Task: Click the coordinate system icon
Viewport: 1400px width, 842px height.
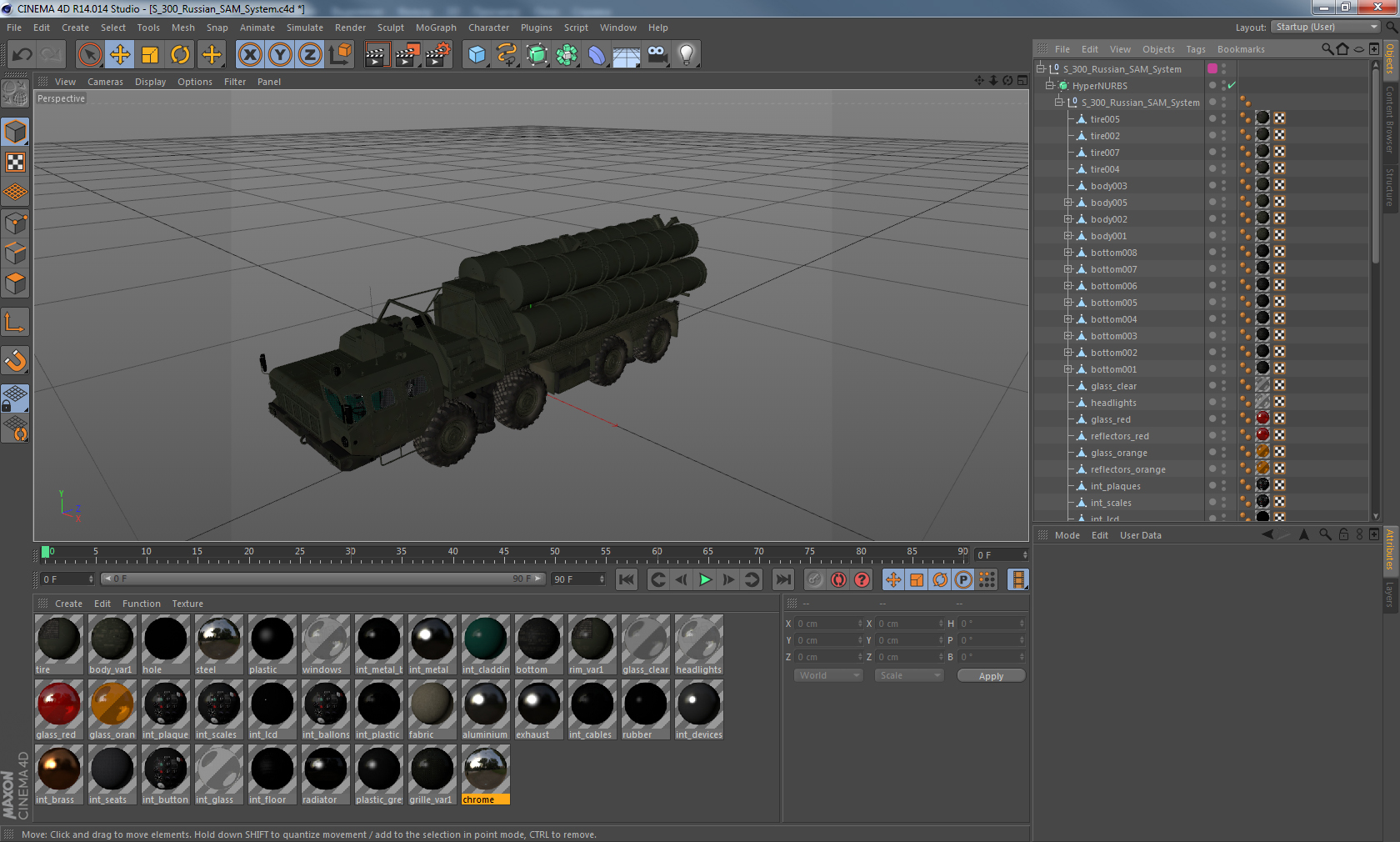Action: tap(340, 55)
